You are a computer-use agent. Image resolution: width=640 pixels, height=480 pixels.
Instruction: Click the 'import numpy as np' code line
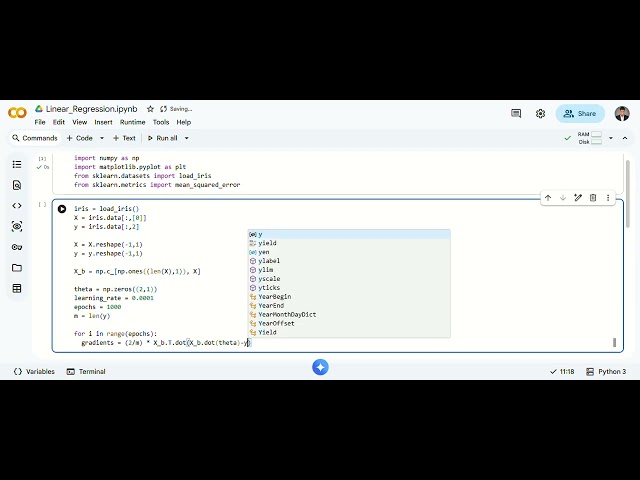107,158
